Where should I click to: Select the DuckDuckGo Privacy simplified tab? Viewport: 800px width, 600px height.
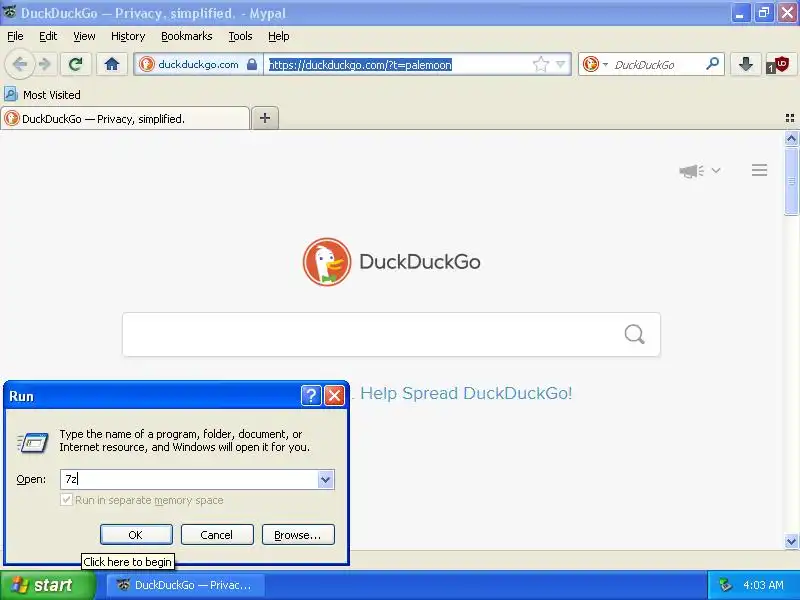(125, 118)
